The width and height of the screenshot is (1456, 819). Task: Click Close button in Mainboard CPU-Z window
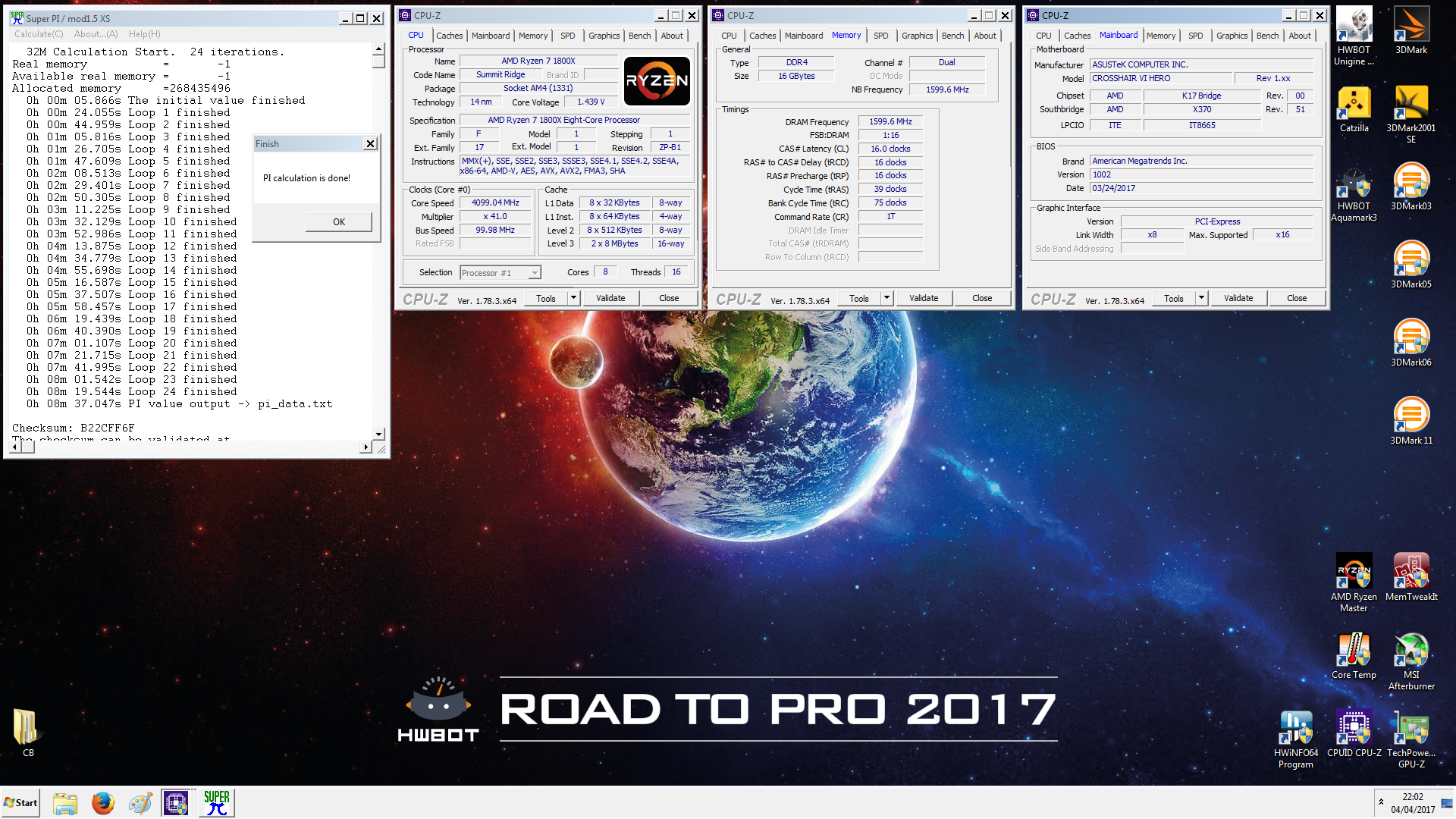pos(1297,298)
